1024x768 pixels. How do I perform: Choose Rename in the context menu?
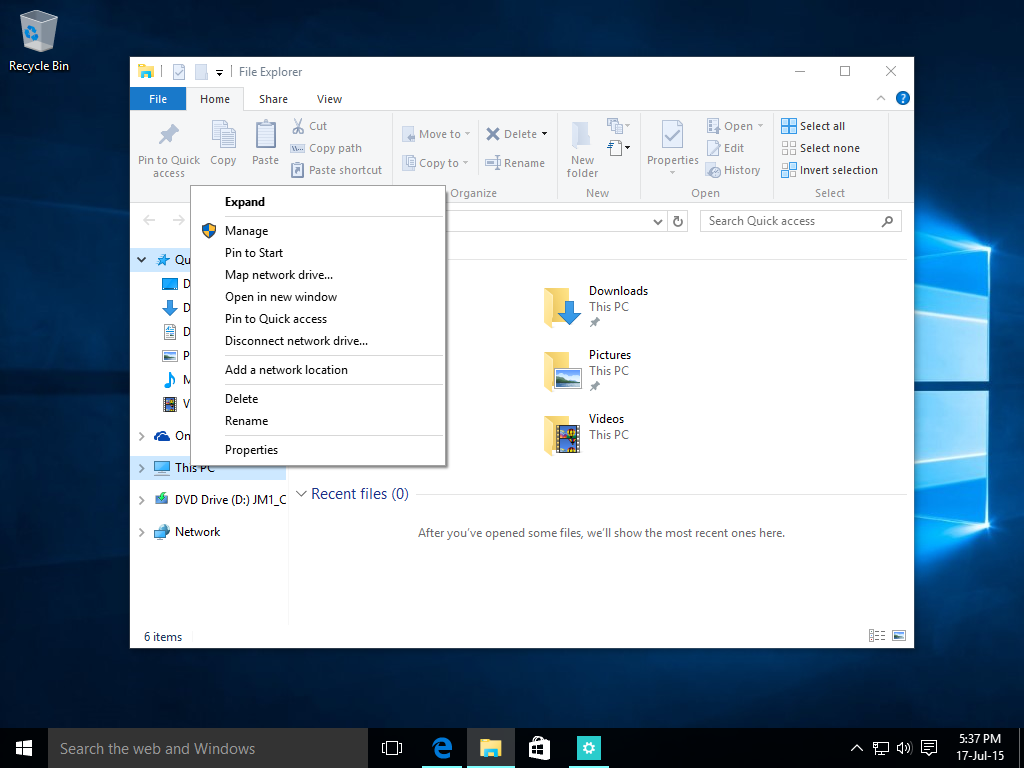point(318,421)
